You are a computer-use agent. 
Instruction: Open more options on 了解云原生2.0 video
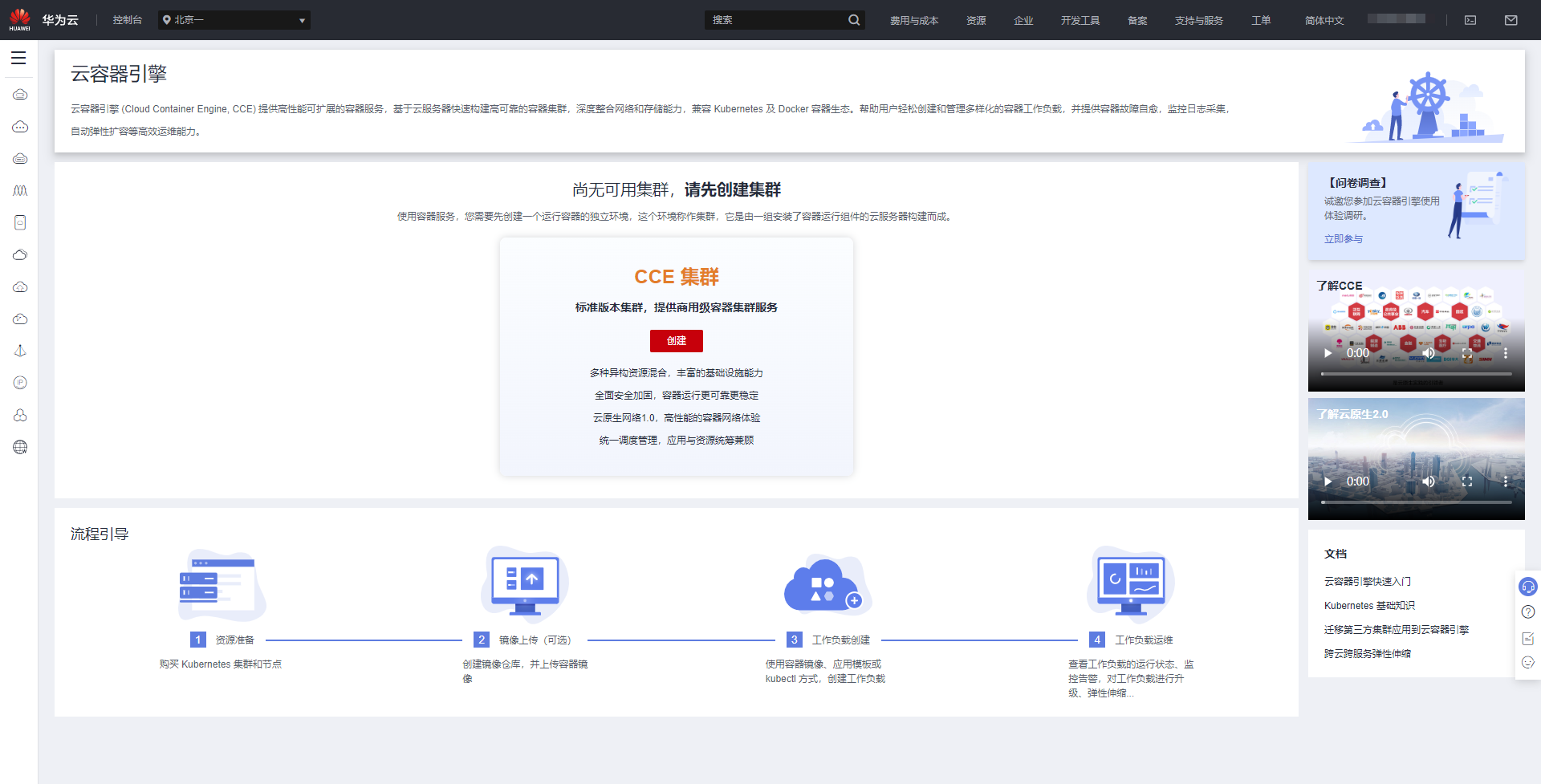[1506, 481]
